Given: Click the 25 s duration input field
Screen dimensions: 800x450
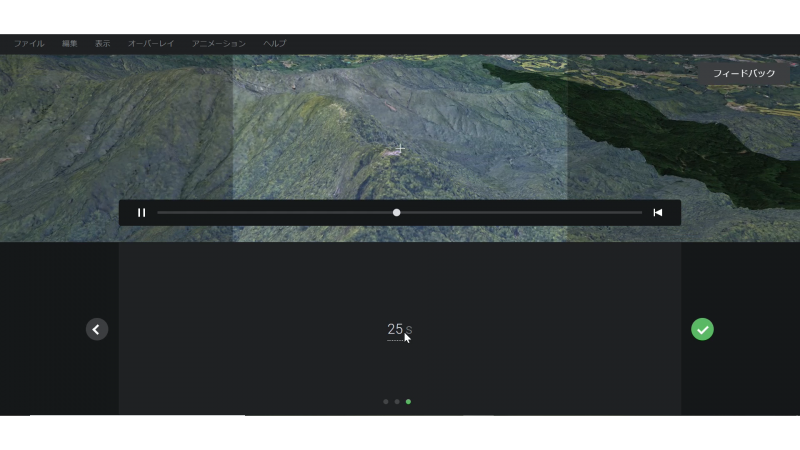Looking at the screenshot, I should (x=396, y=329).
